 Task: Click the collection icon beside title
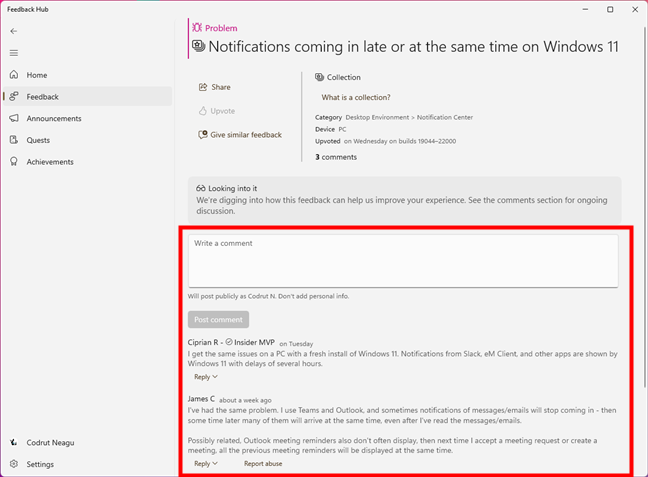199,46
